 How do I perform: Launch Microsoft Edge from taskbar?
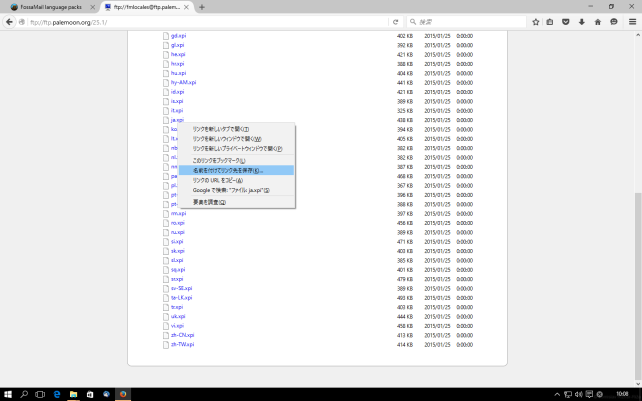pyautogui.click(x=57, y=394)
